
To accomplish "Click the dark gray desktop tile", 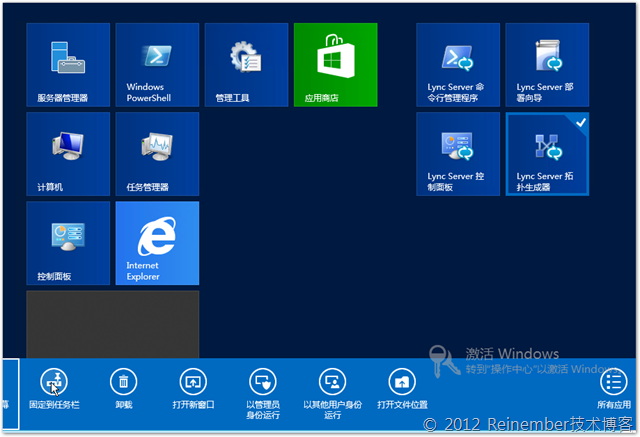I will click(113, 324).
